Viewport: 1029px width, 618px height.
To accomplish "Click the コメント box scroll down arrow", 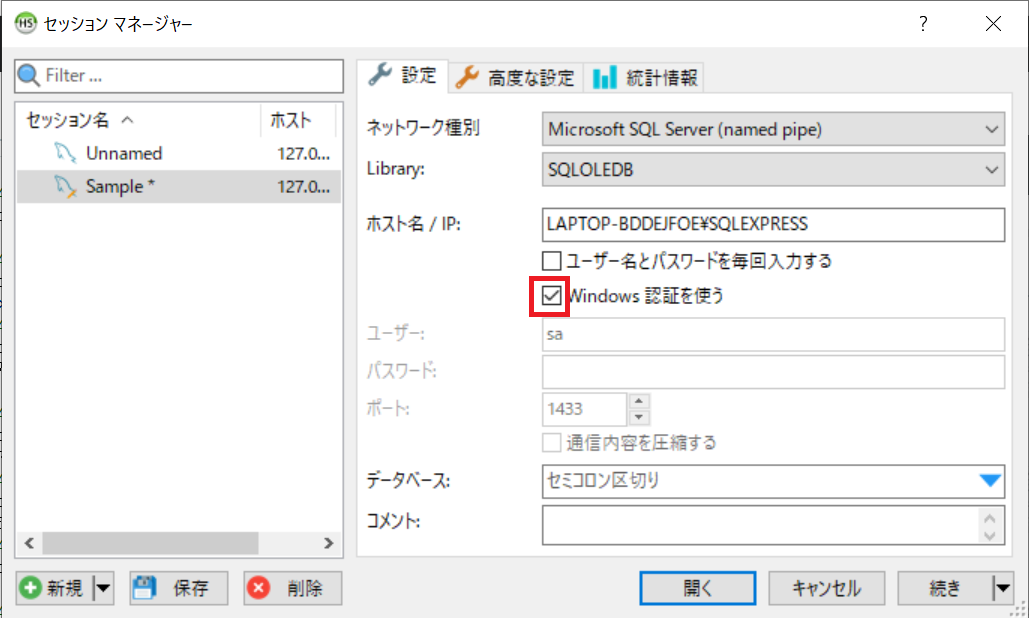I will click(990, 535).
